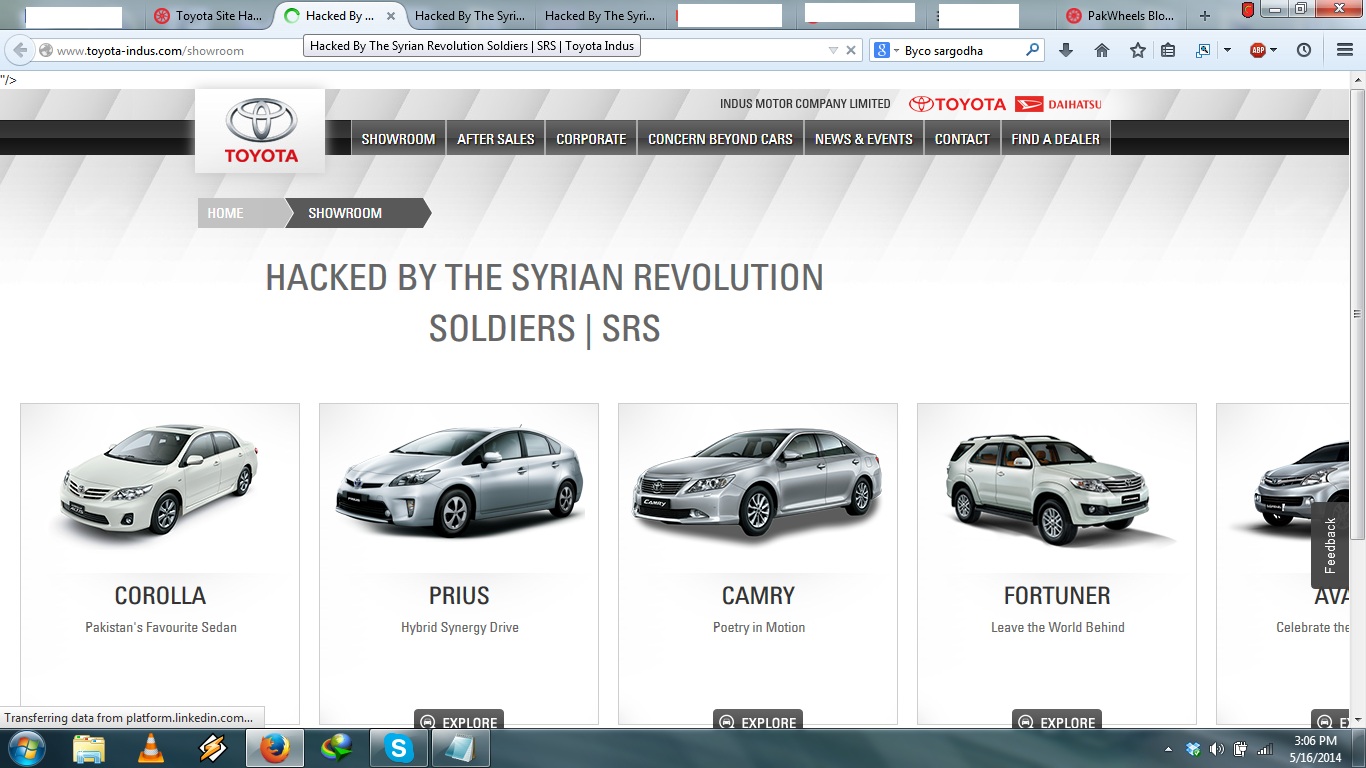Click the red TOYOTA brand logo in header

coord(958,104)
